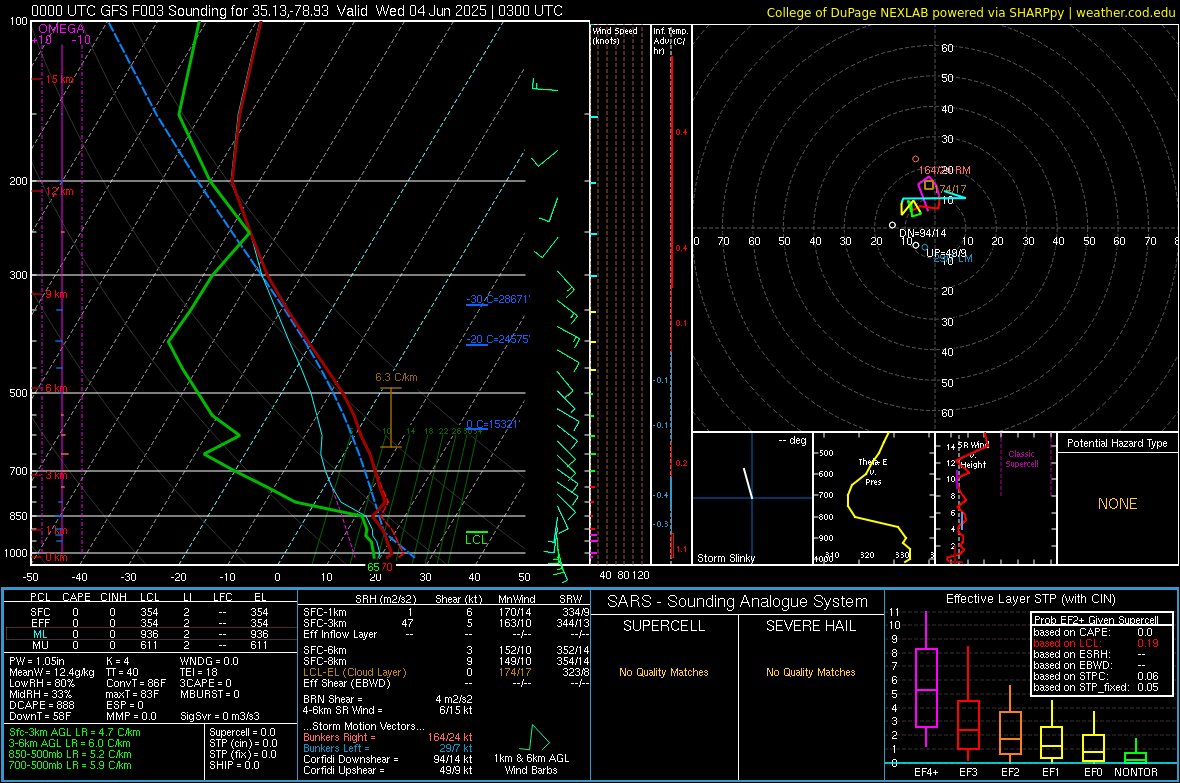Select the EFF parcel row
This screenshot has height=783, width=1180.
pos(151,623)
